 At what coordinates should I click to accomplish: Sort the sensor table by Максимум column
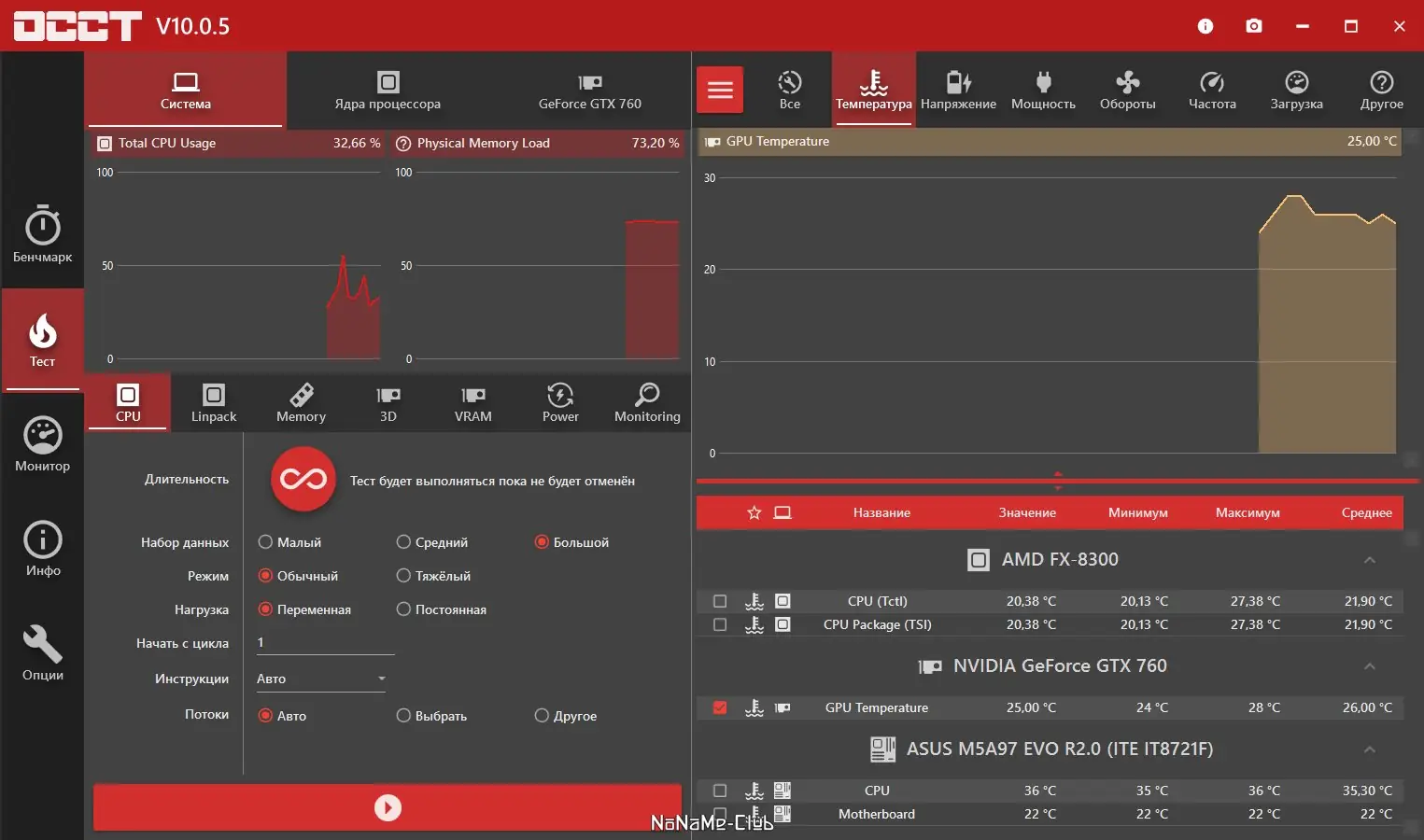coord(1248,512)
